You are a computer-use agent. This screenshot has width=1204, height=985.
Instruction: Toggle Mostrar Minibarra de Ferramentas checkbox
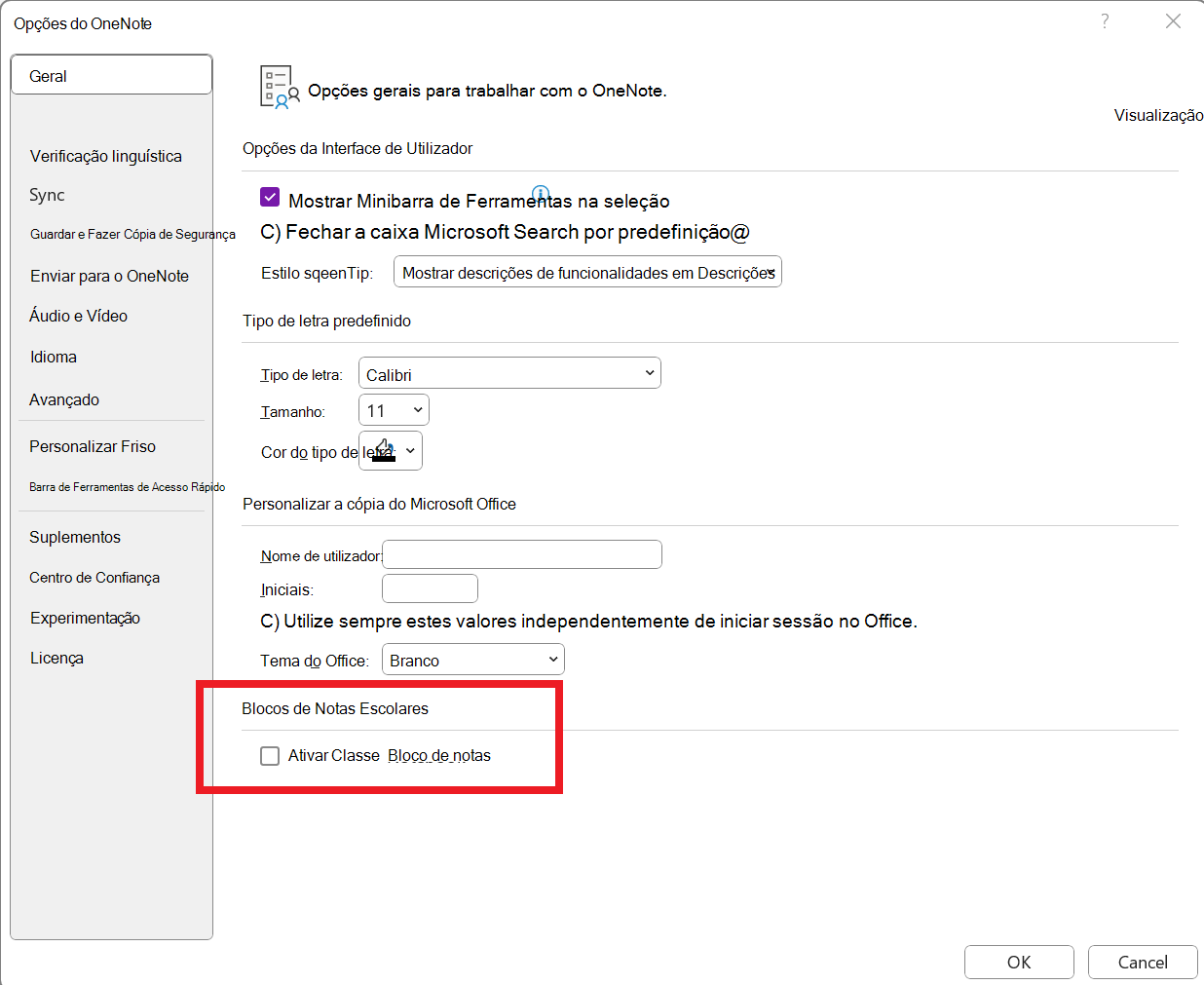270,197
